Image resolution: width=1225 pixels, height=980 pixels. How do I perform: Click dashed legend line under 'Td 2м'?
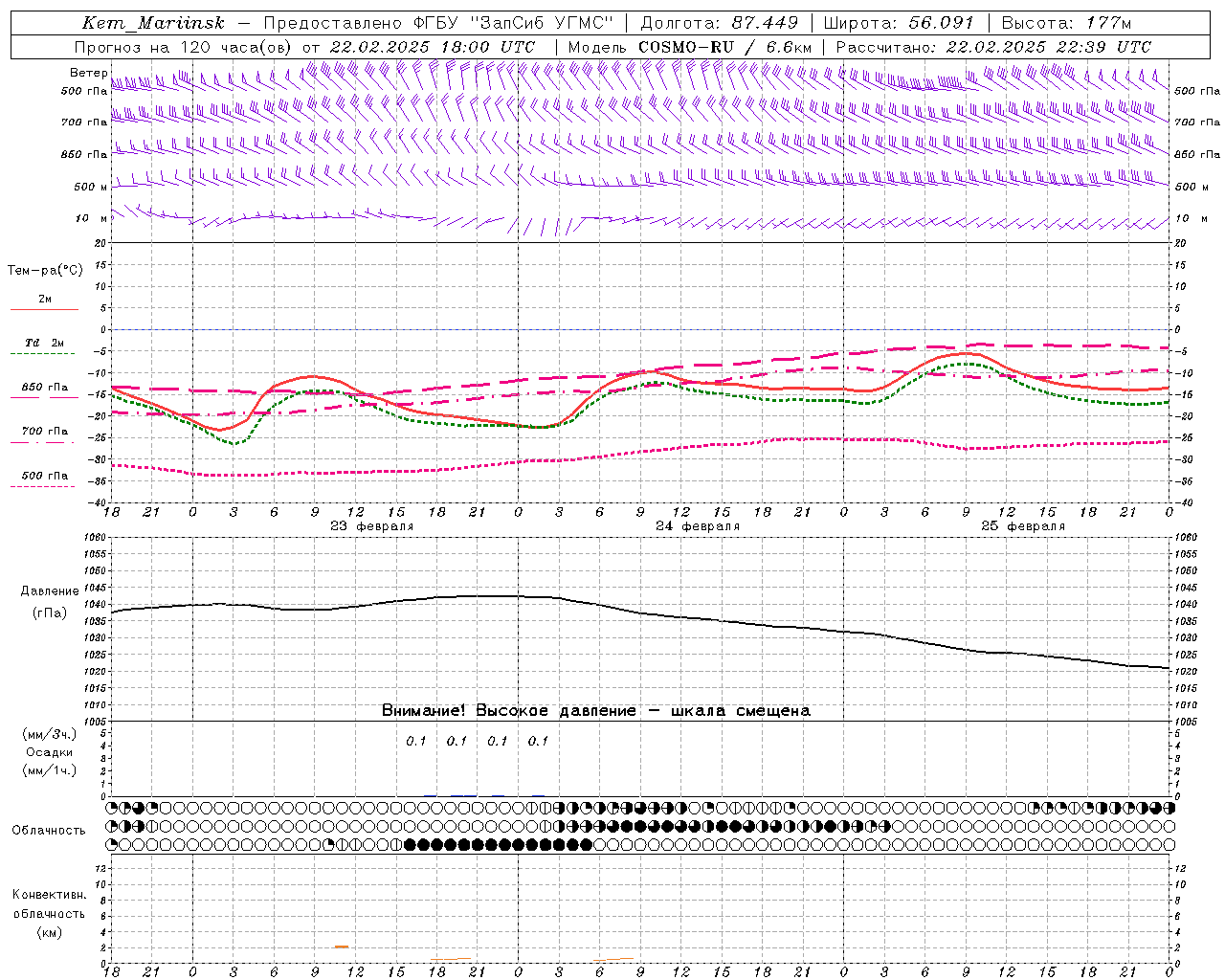44,353
